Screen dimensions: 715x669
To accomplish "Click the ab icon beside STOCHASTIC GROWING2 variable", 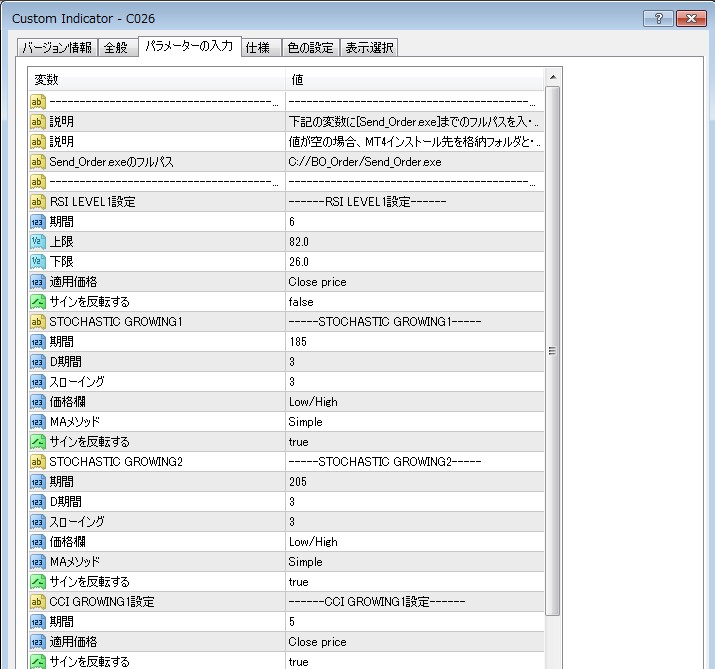I will [38, 462].
